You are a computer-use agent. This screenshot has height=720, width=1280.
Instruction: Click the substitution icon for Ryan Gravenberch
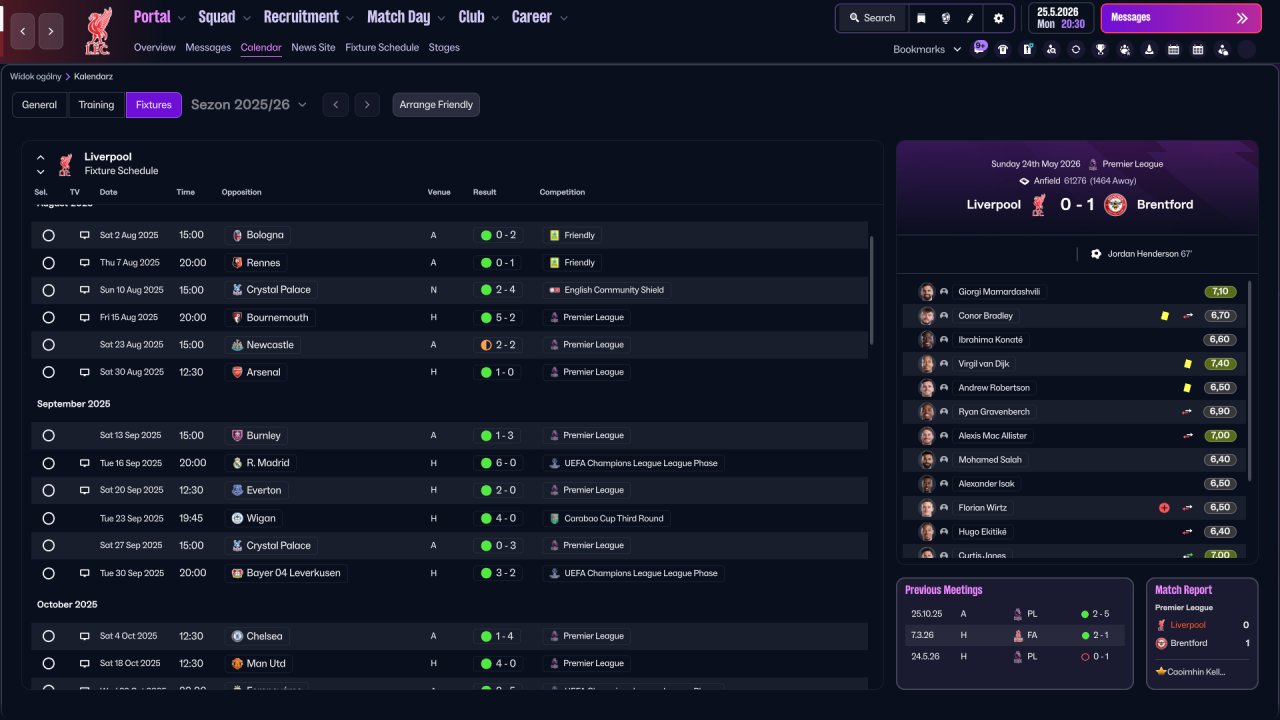[1188, 412]
